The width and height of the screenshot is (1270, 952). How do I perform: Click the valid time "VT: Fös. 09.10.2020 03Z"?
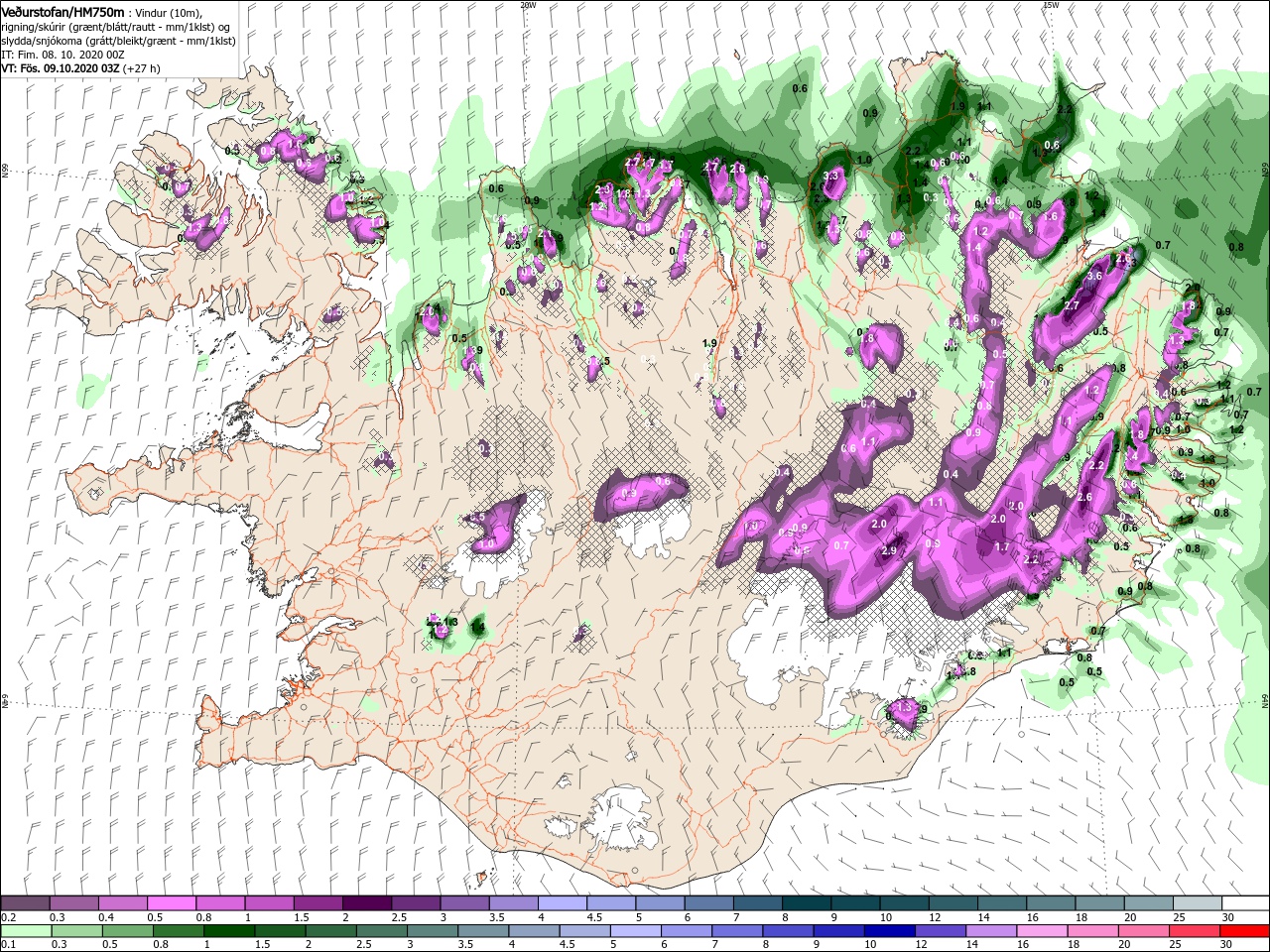61,68
